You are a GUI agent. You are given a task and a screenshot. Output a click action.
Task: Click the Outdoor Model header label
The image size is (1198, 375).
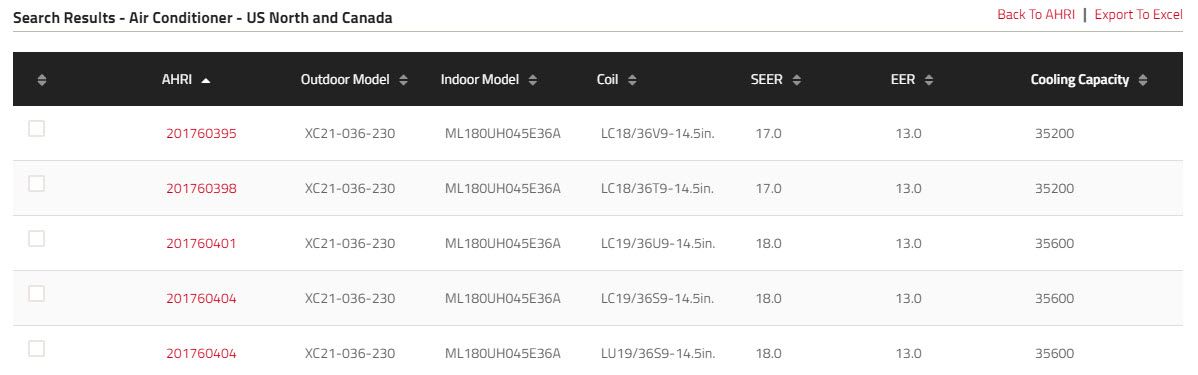345,79
